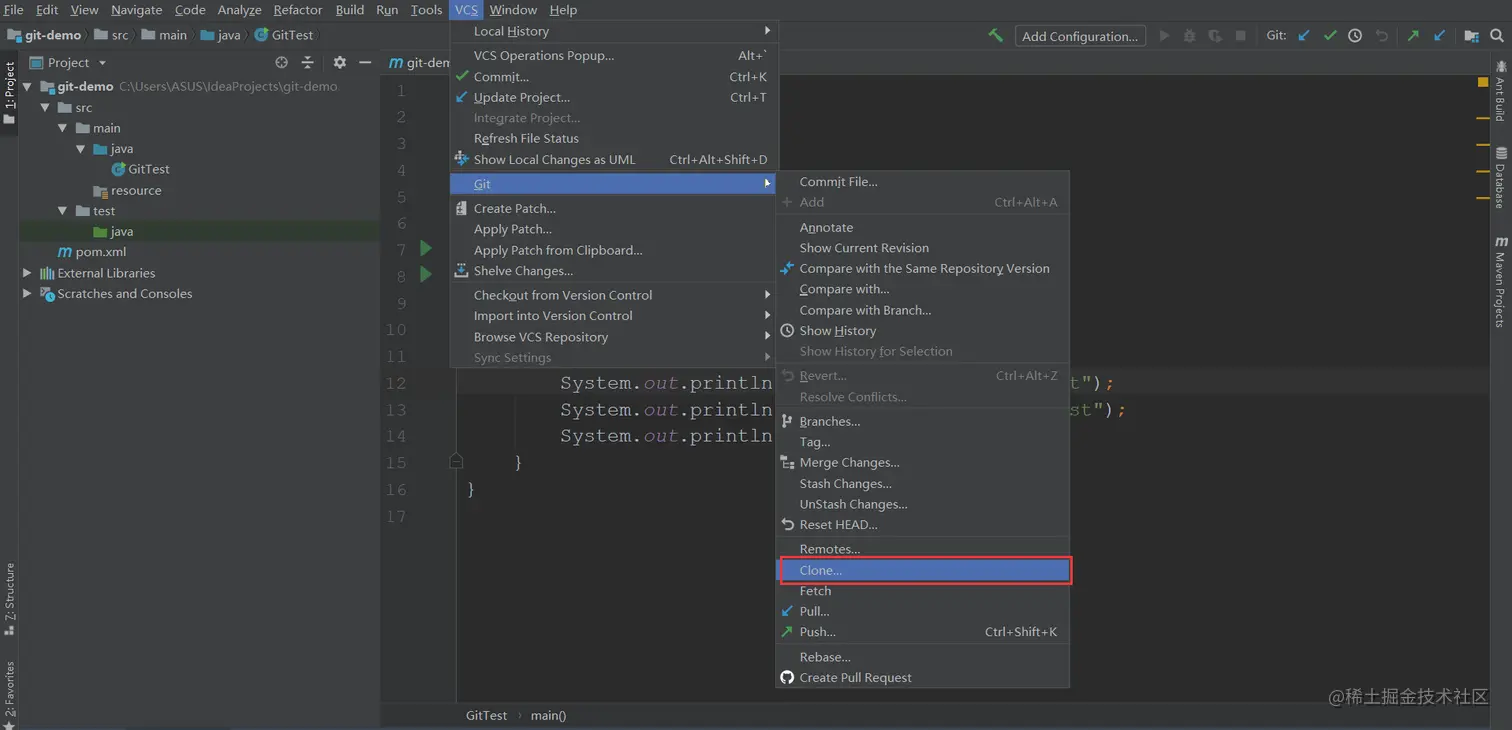
Task: Click the Search Everywhere magnifier icon
Action: click(x=1496, y=35)
